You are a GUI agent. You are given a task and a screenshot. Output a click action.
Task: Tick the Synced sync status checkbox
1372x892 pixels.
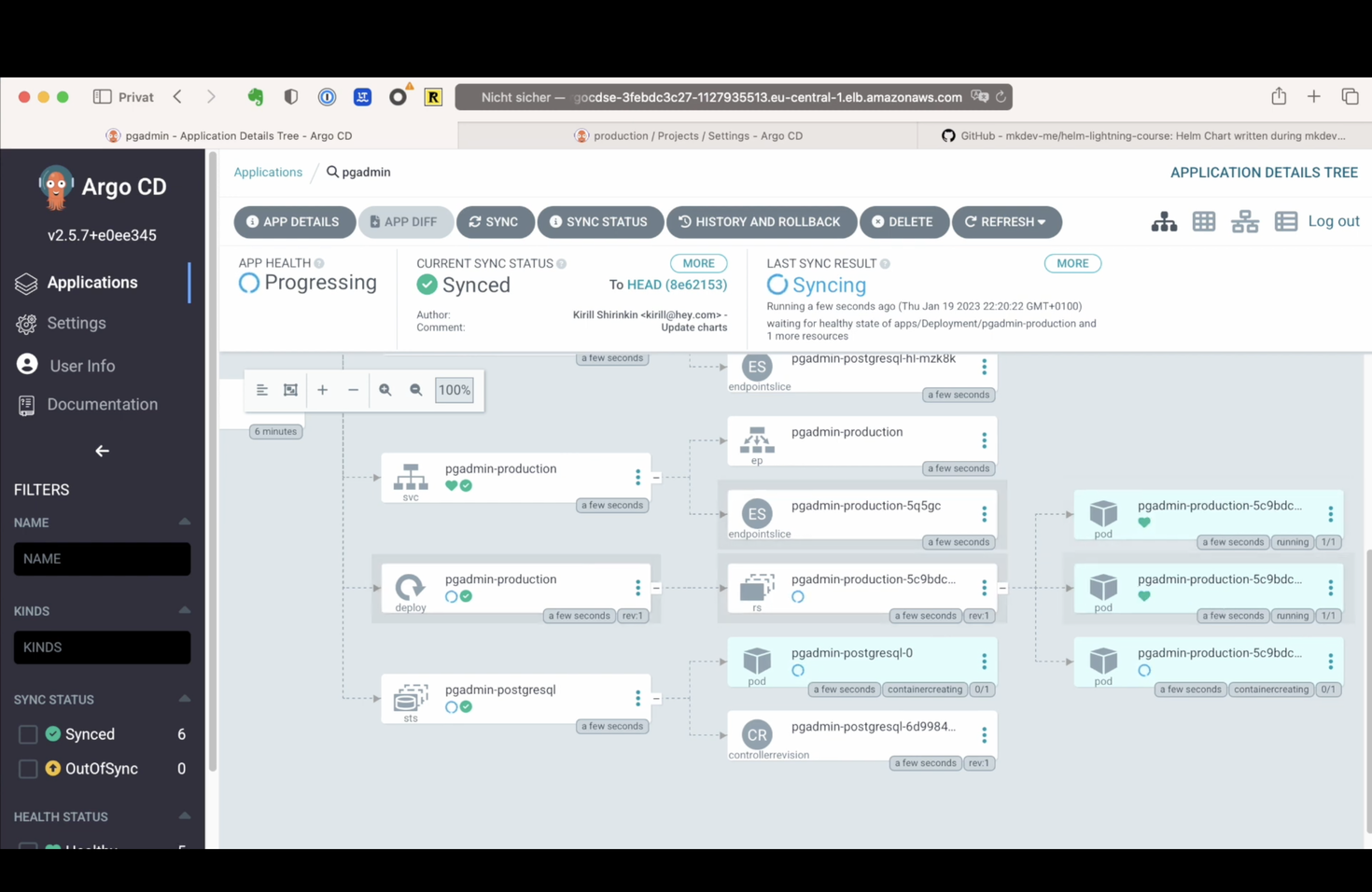coord(28,734)
